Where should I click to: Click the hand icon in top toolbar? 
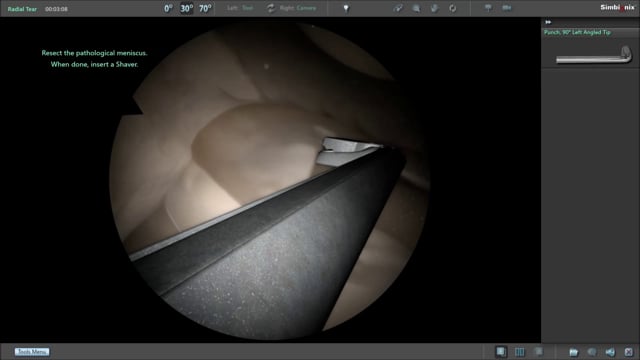pyautogui.click(x=434, y=8)
